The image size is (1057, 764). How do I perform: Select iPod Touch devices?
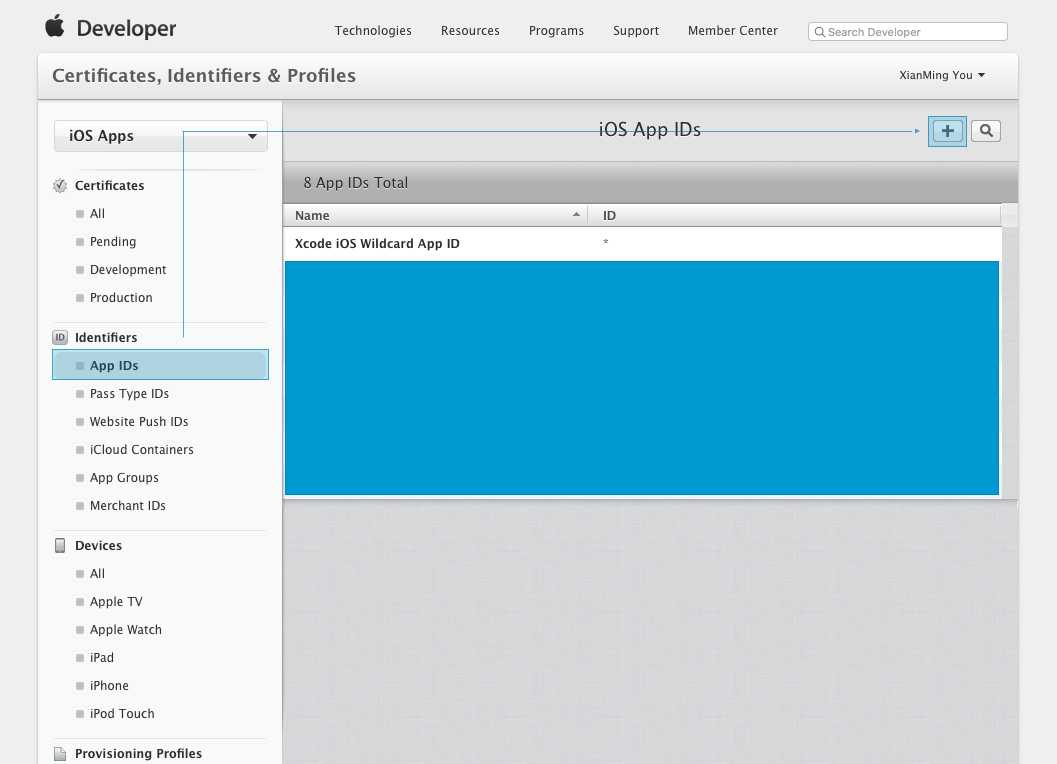coord(122,713)
